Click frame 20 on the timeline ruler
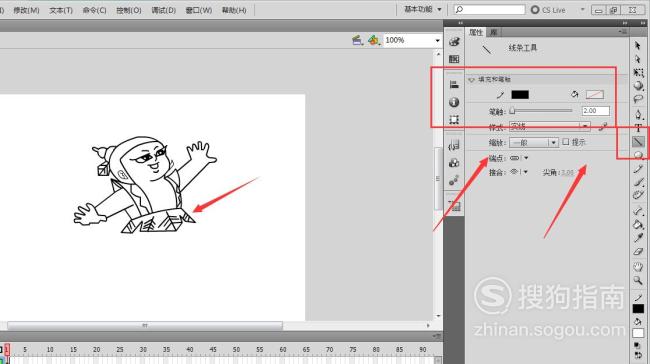Screen dimensions: 650x364 click(97, 349)
